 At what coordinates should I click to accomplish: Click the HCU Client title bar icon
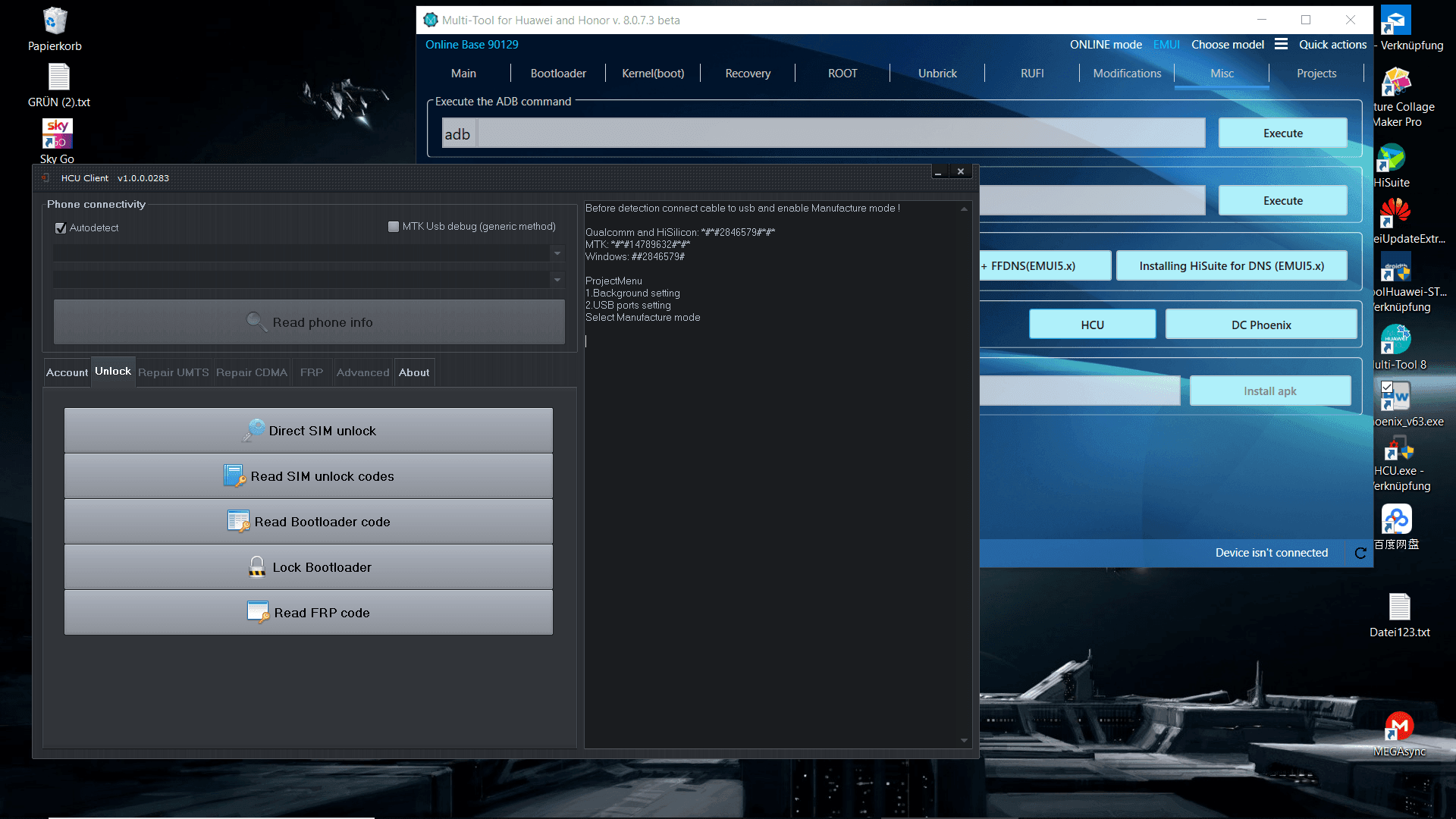coord(45,178)
